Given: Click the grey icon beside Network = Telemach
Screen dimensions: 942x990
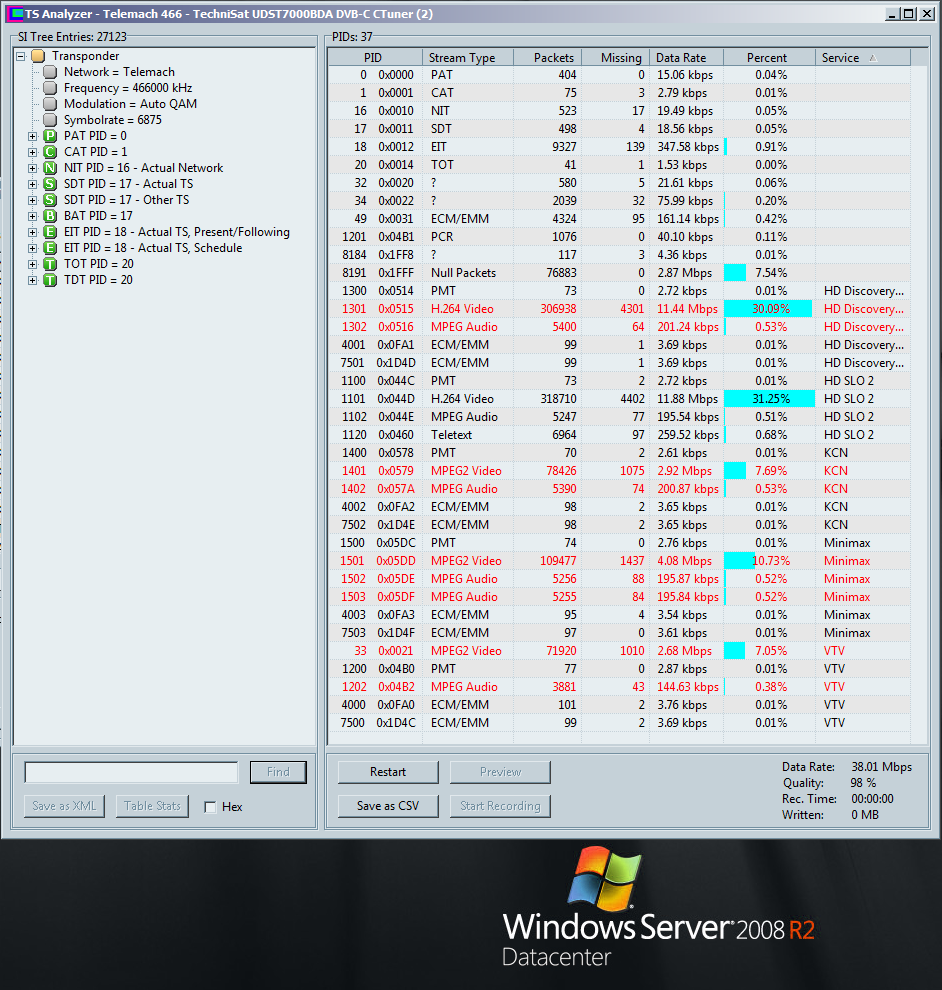Looking at the screenshot, I should tap(51, 72).
